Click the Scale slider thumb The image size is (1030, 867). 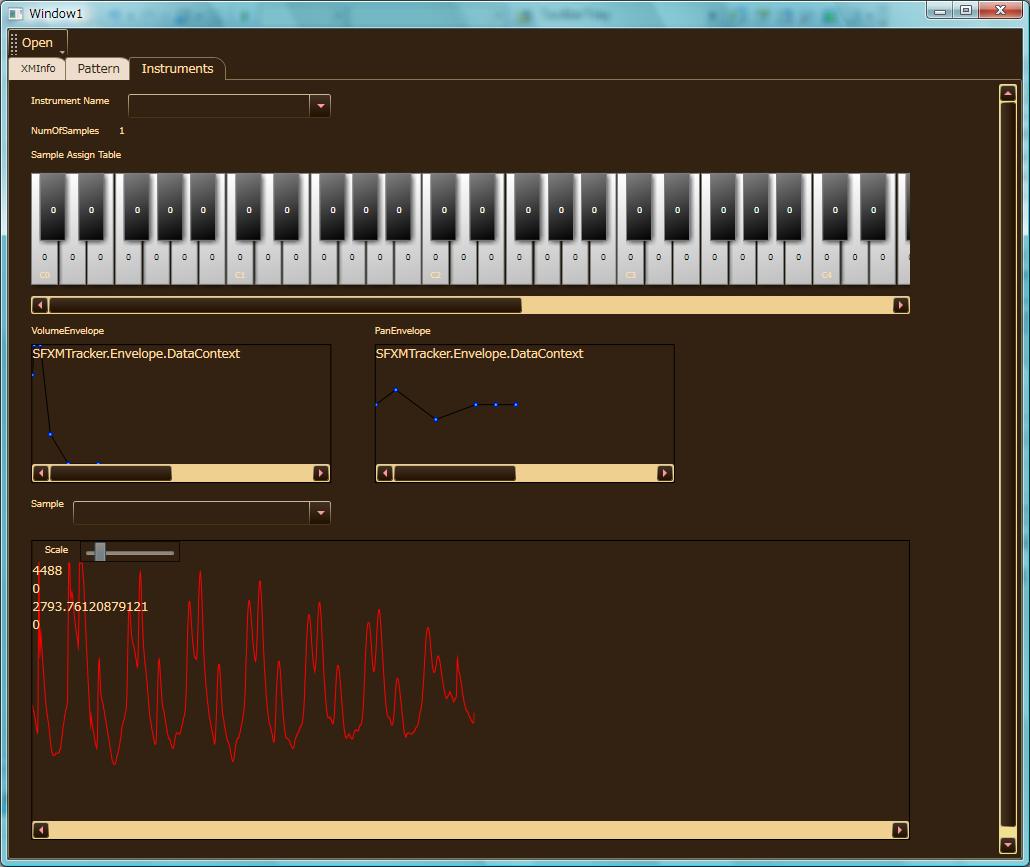coord(100,551)
